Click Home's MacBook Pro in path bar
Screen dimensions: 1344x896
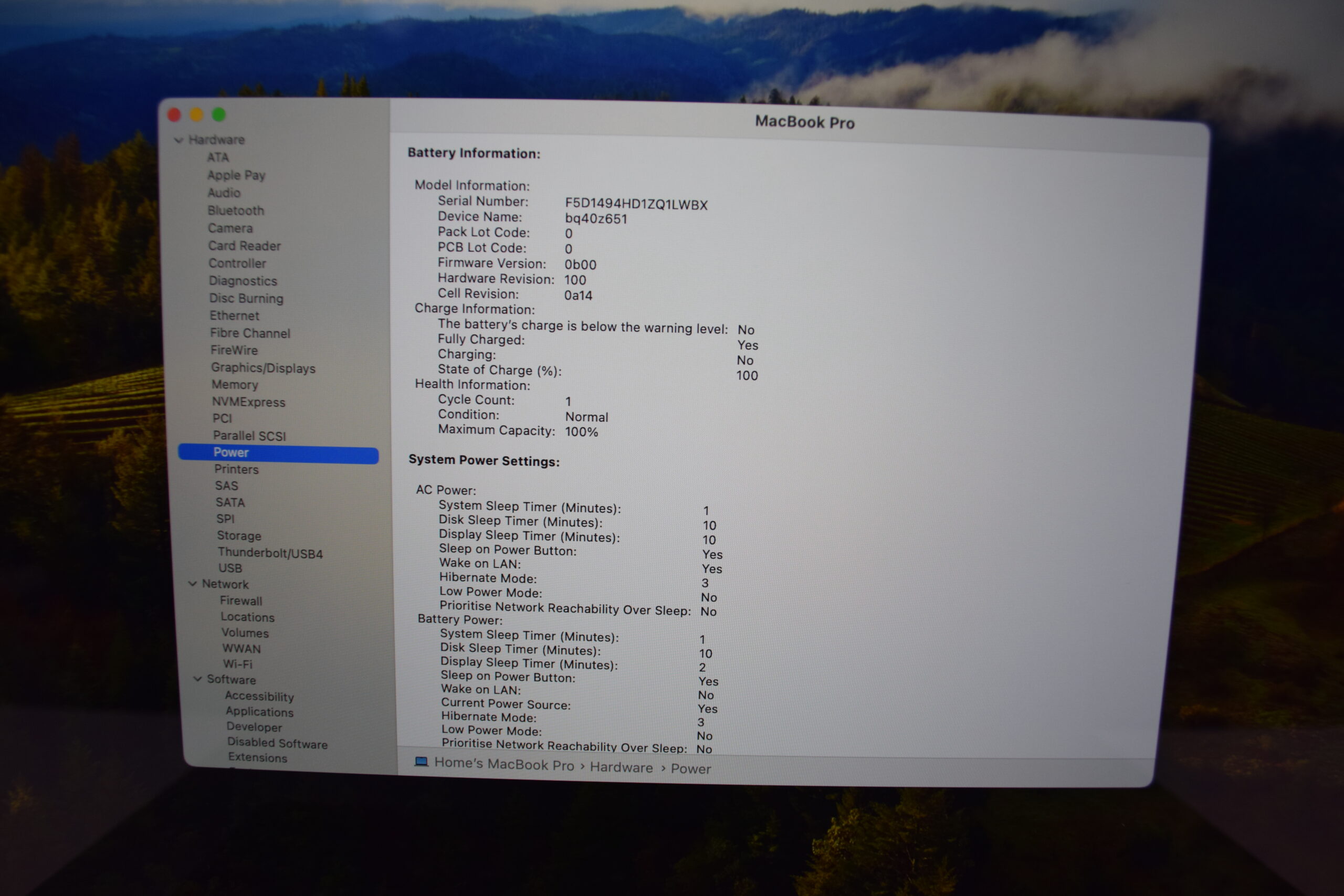pyautogui.click(x=504, y=764)
